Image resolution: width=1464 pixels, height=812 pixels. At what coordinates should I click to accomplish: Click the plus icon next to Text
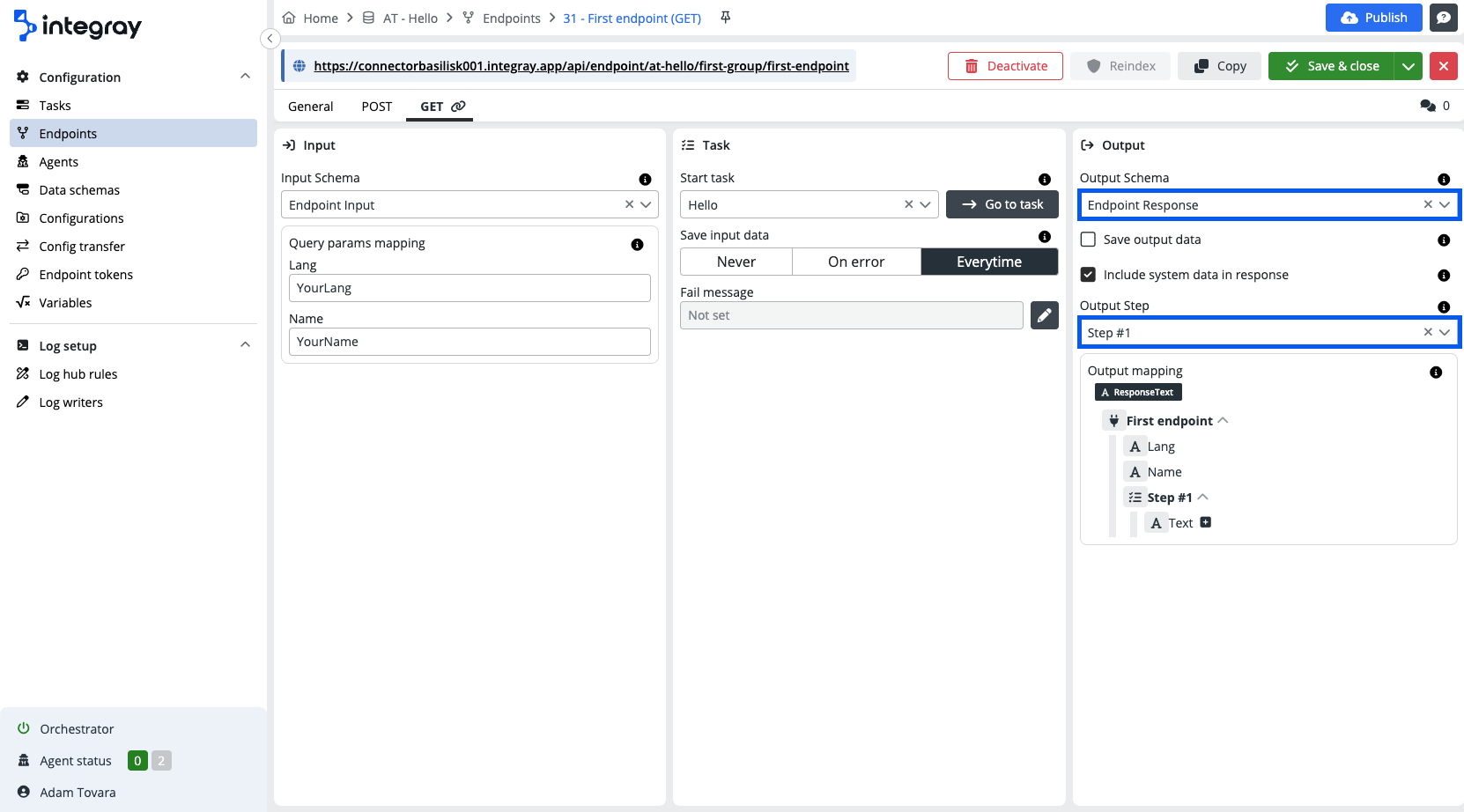[1206, 522]
